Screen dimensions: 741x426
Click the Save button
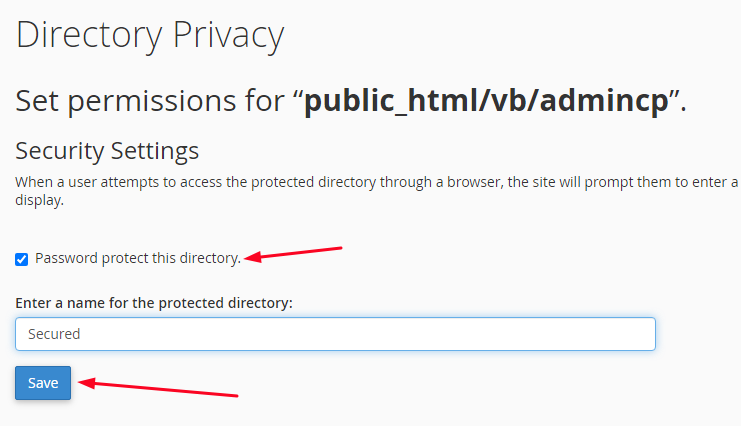click(43, 383)
